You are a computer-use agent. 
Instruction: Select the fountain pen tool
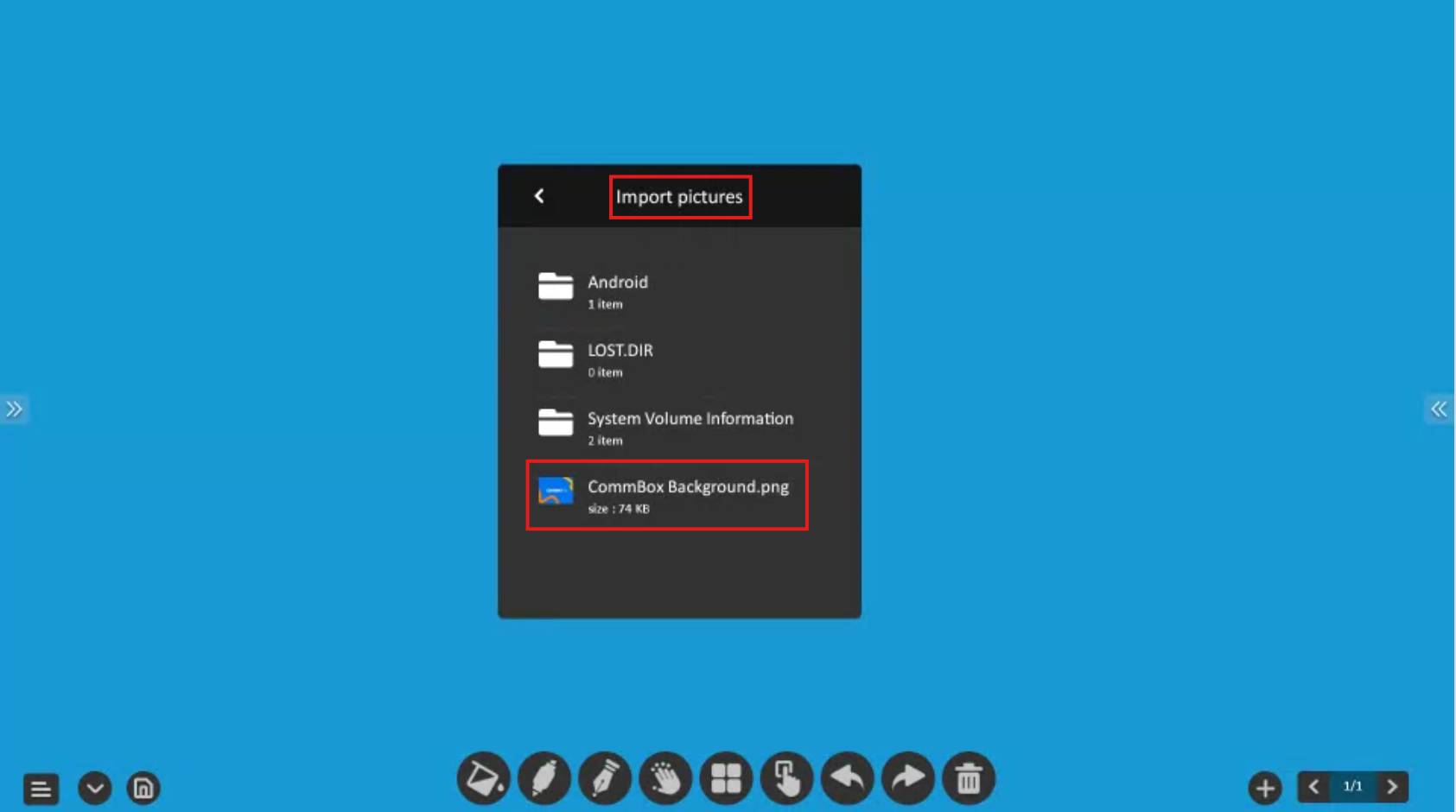click(604, 778)
